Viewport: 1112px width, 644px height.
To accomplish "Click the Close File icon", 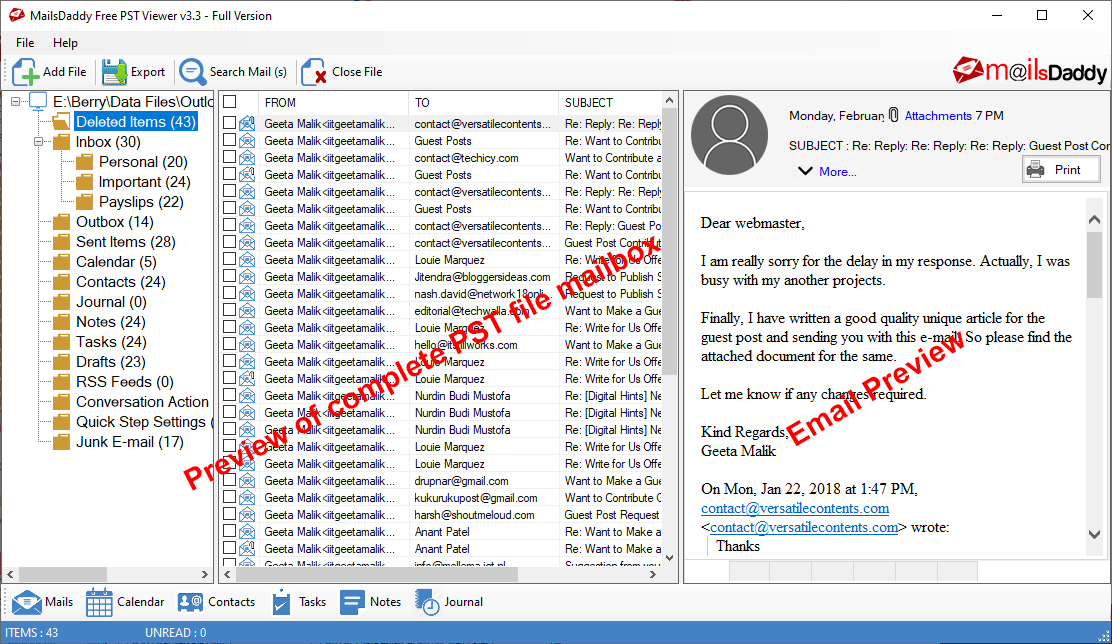I will point(313,72).
